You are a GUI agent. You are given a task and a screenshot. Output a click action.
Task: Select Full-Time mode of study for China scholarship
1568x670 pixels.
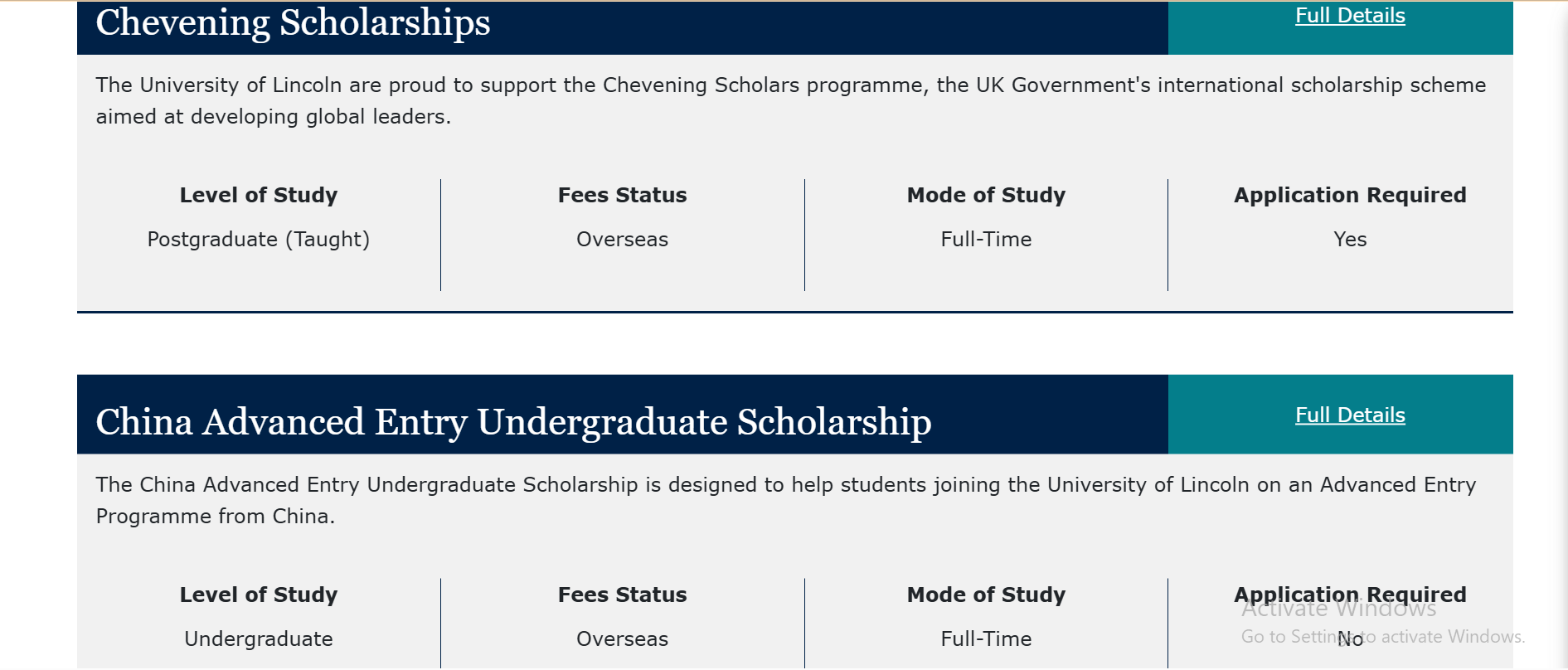point(985,638)
